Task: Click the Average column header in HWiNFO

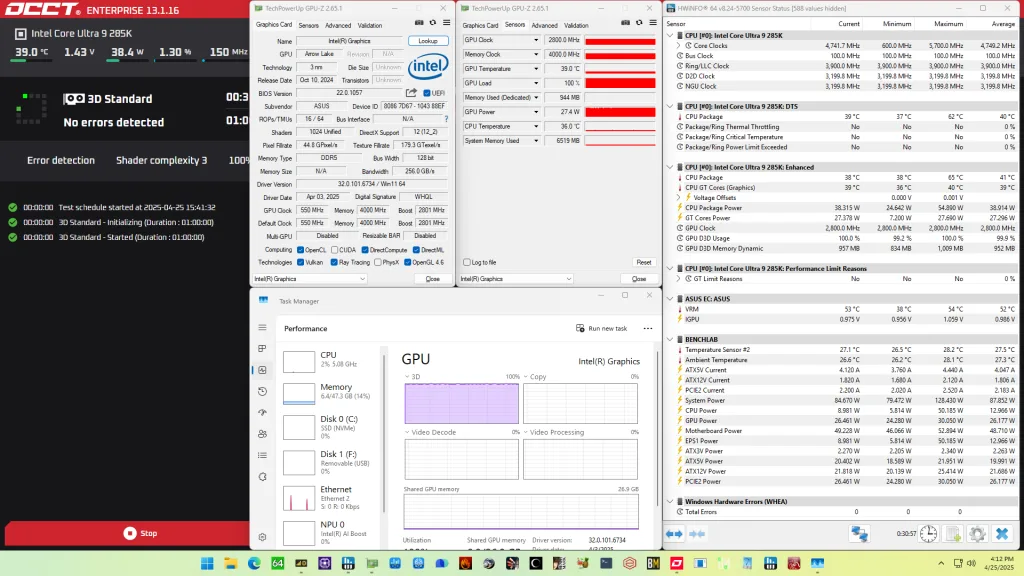Action: point(1002,24)
